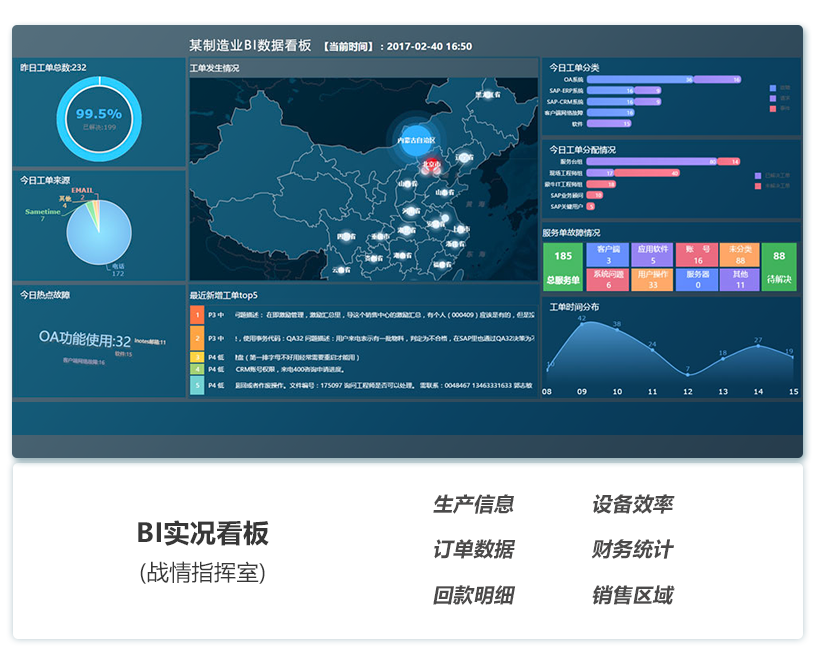The width and height of the screenshot is (816, 664).
Task: Open the orange number 1 work order badge
Action: [197, 314]
